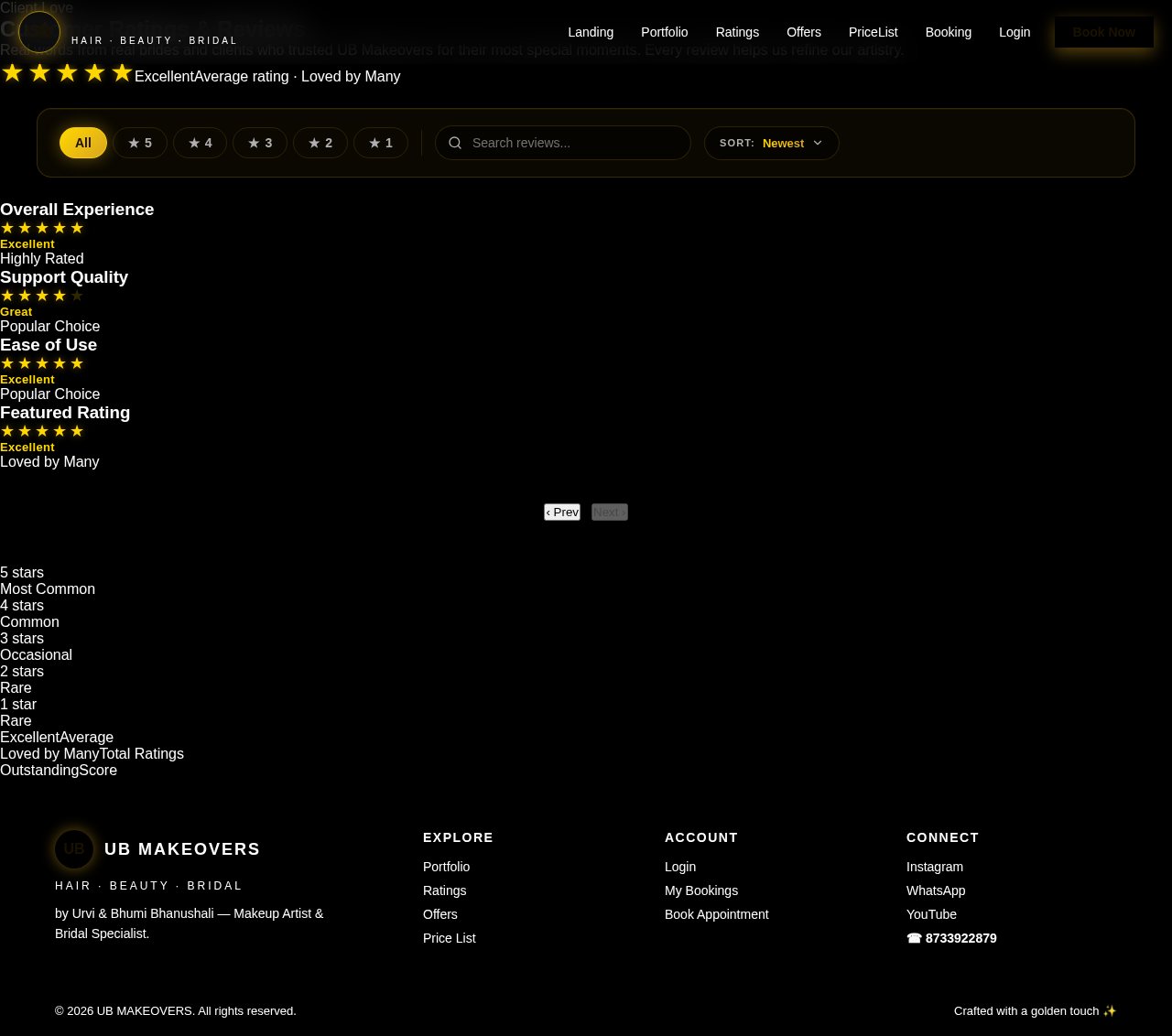Click the 'Occasional' label
Screen dimensions: 1172x1036
click(x=36, y=655)
